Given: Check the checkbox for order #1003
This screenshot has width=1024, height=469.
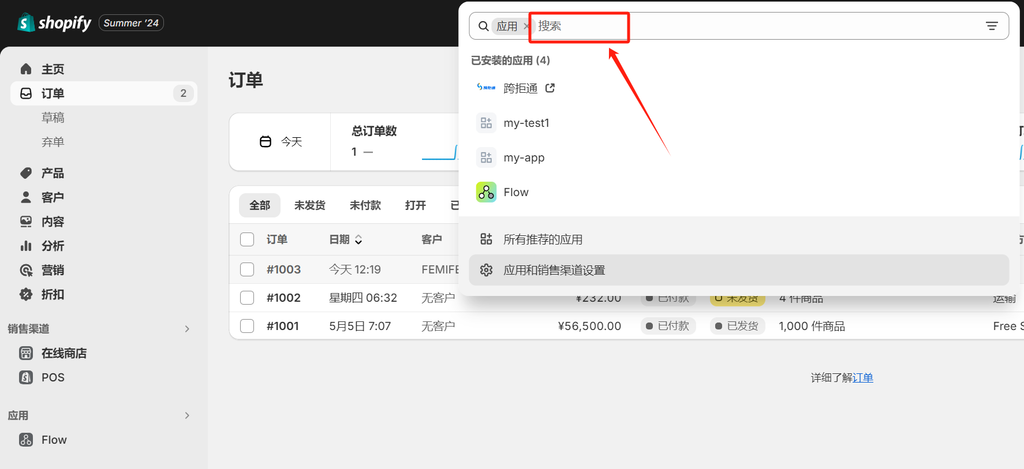Looking at the screenshot, I should [247, 269].
